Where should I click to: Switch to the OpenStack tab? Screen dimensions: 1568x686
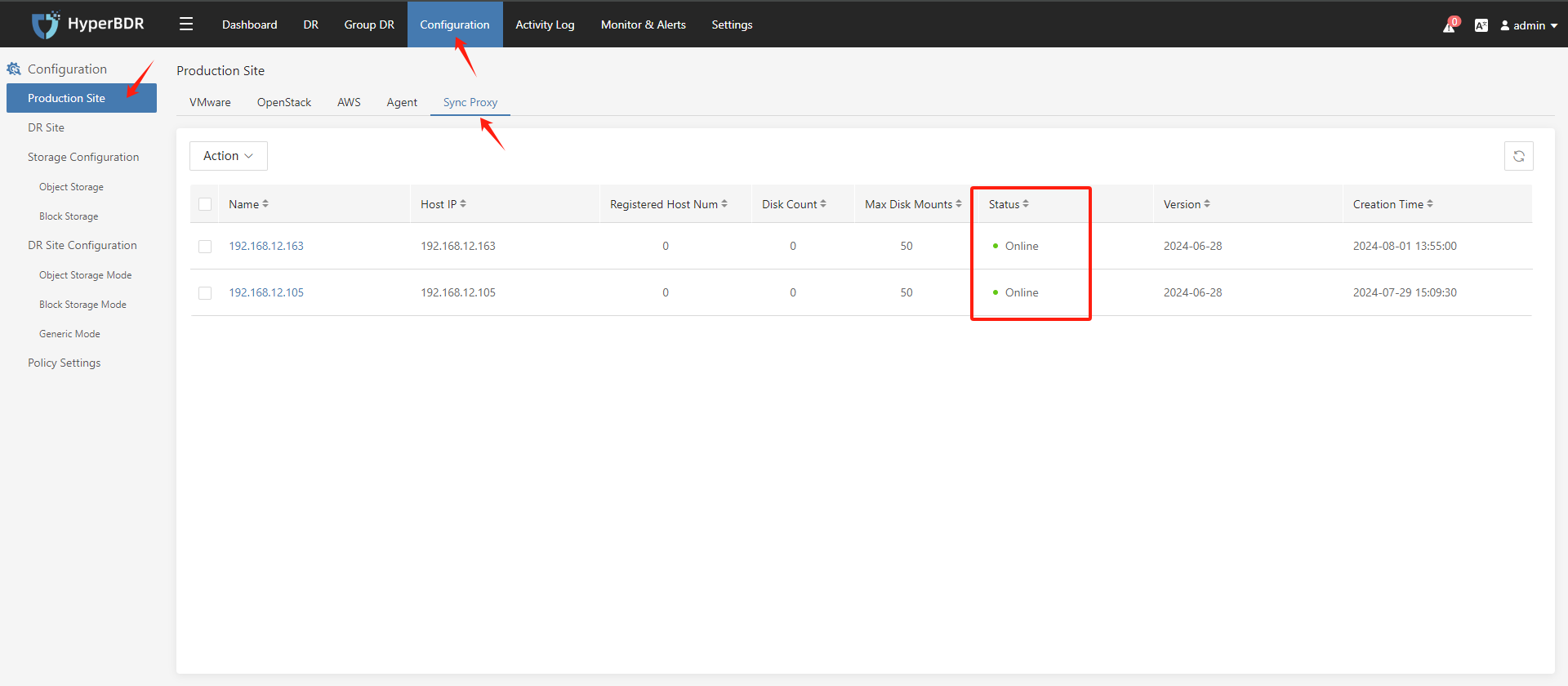click(x=284, y=102)
